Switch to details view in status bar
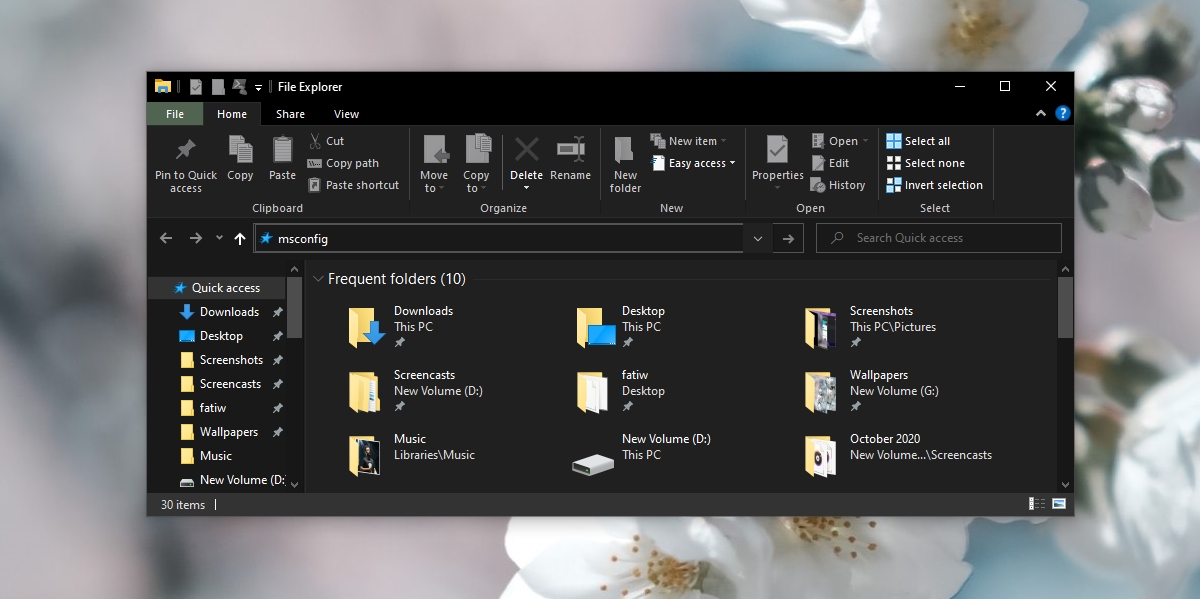Image resolution: width=1200 pixels, height=599 pixels. point(1038,505)
